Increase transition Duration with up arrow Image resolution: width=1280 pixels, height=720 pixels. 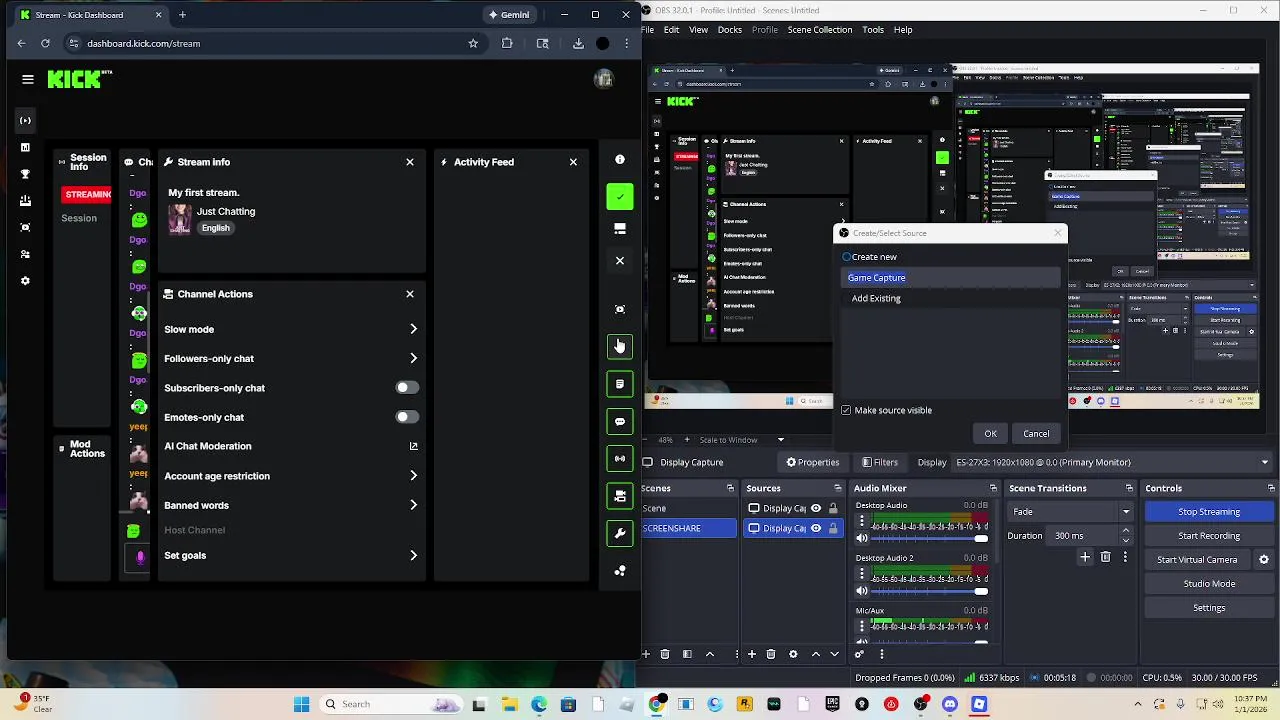tap(1126, 532)
